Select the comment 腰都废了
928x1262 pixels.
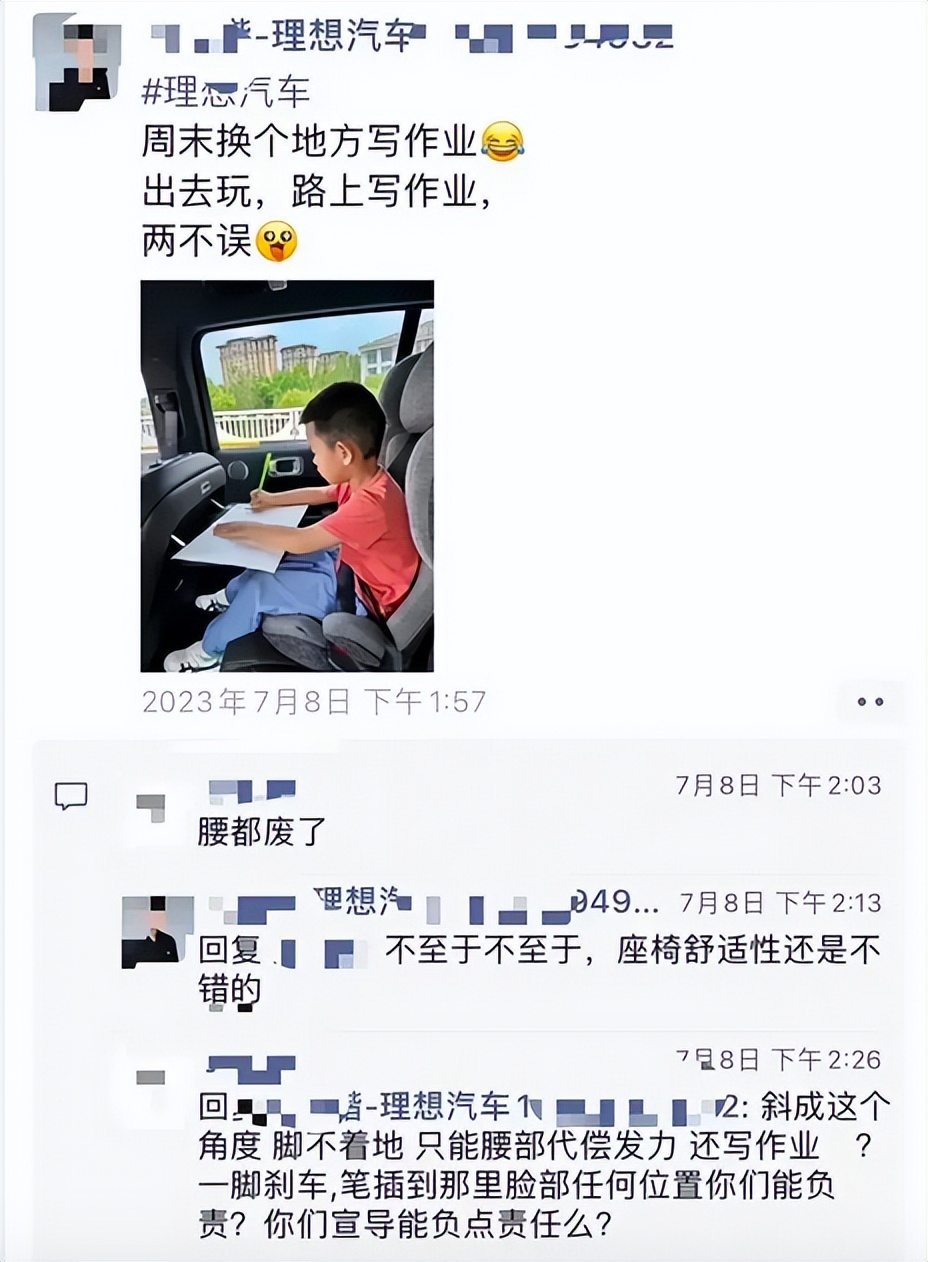[262, 832]
